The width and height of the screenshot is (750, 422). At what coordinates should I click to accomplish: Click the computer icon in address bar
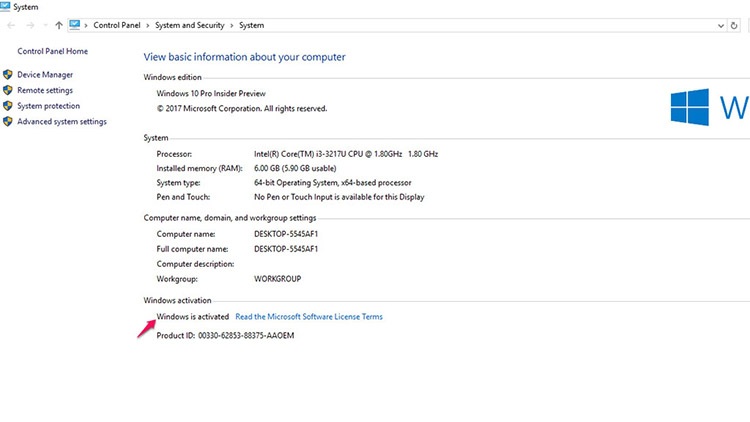click(75, 25)
